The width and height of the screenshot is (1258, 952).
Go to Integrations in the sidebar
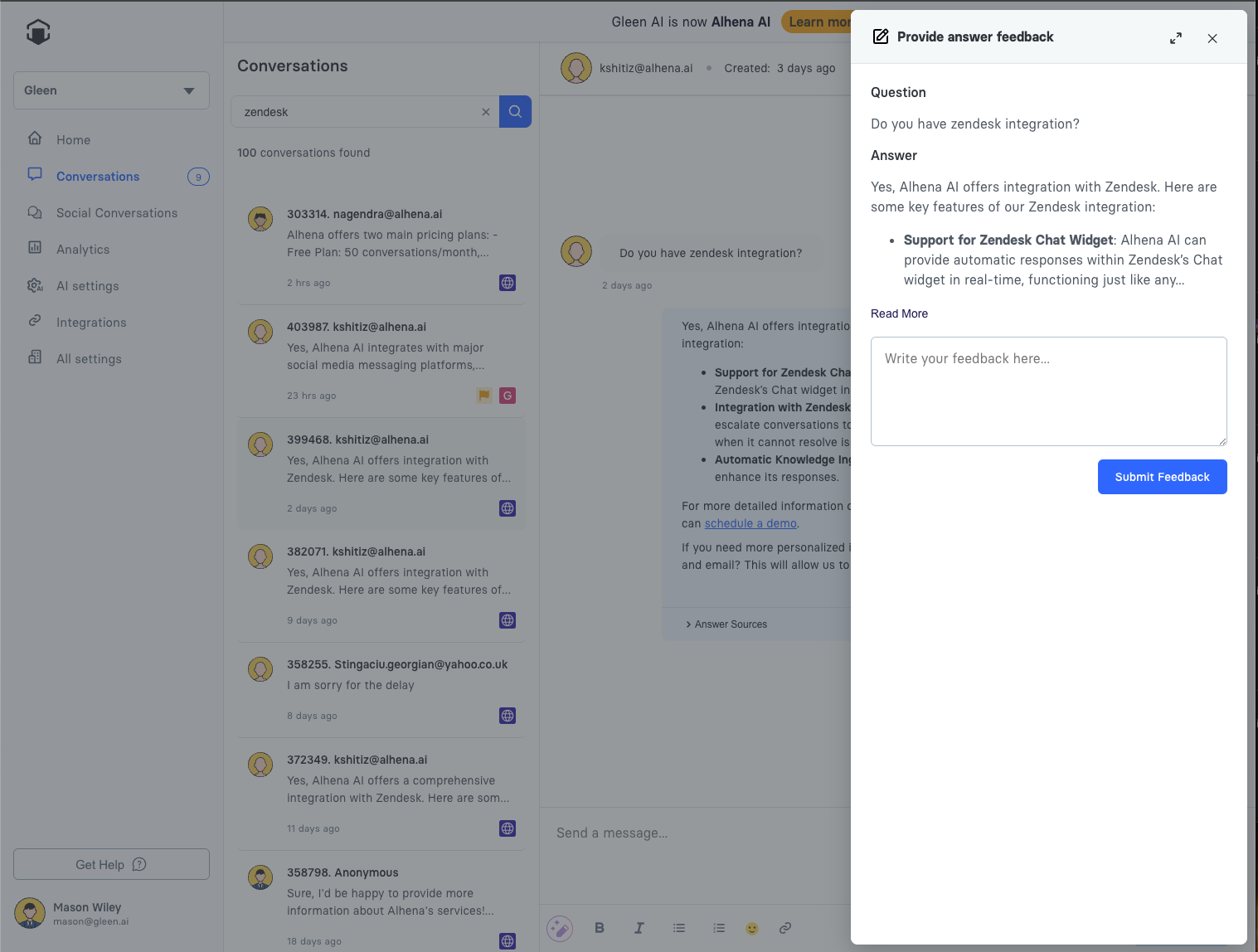tap(91, 323)
